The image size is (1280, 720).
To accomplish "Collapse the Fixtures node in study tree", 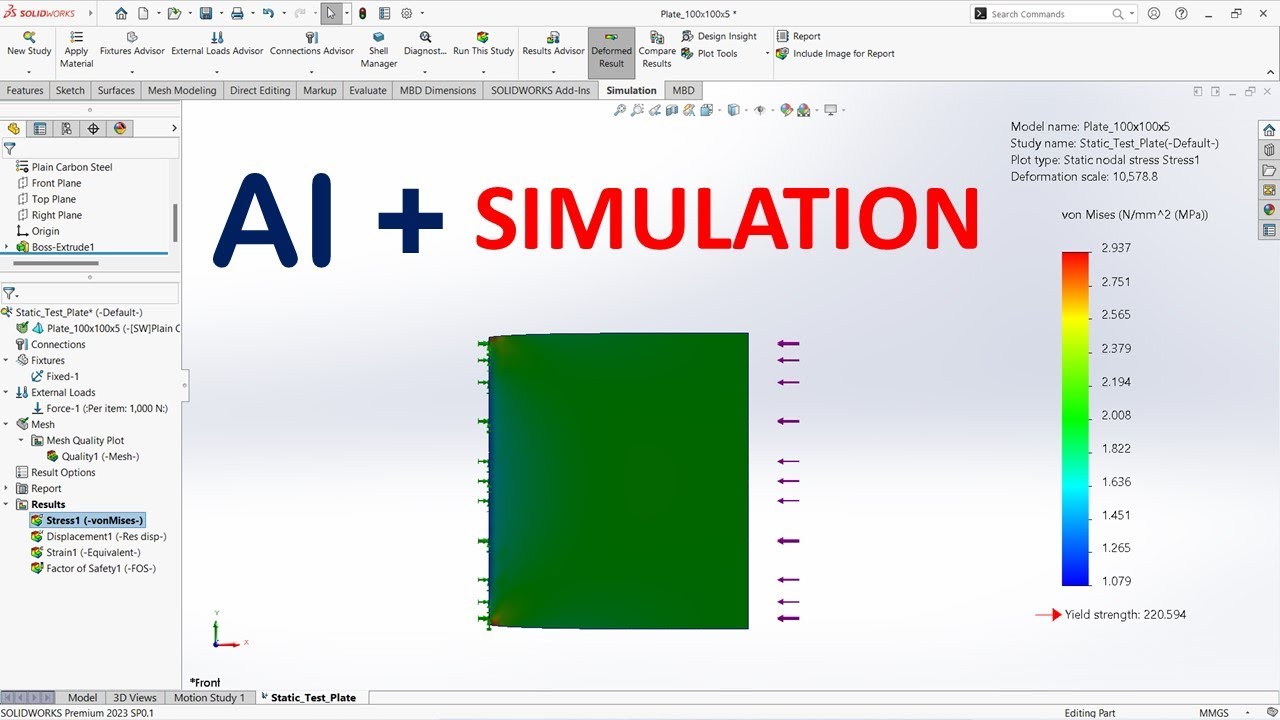I will pos(7,360).
